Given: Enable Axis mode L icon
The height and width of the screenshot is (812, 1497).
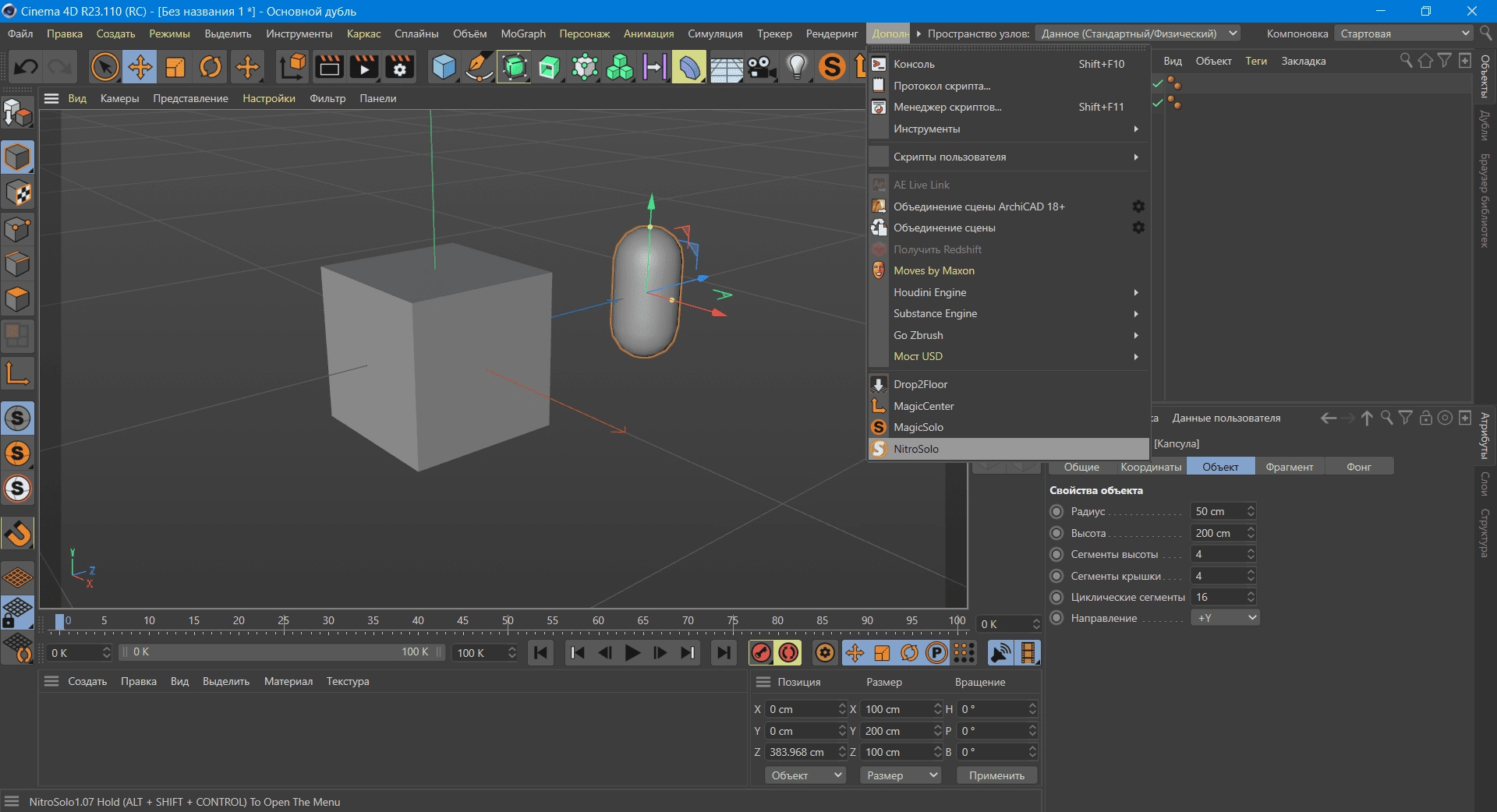Looking at the screenshot, I should [x=17, y=373].
